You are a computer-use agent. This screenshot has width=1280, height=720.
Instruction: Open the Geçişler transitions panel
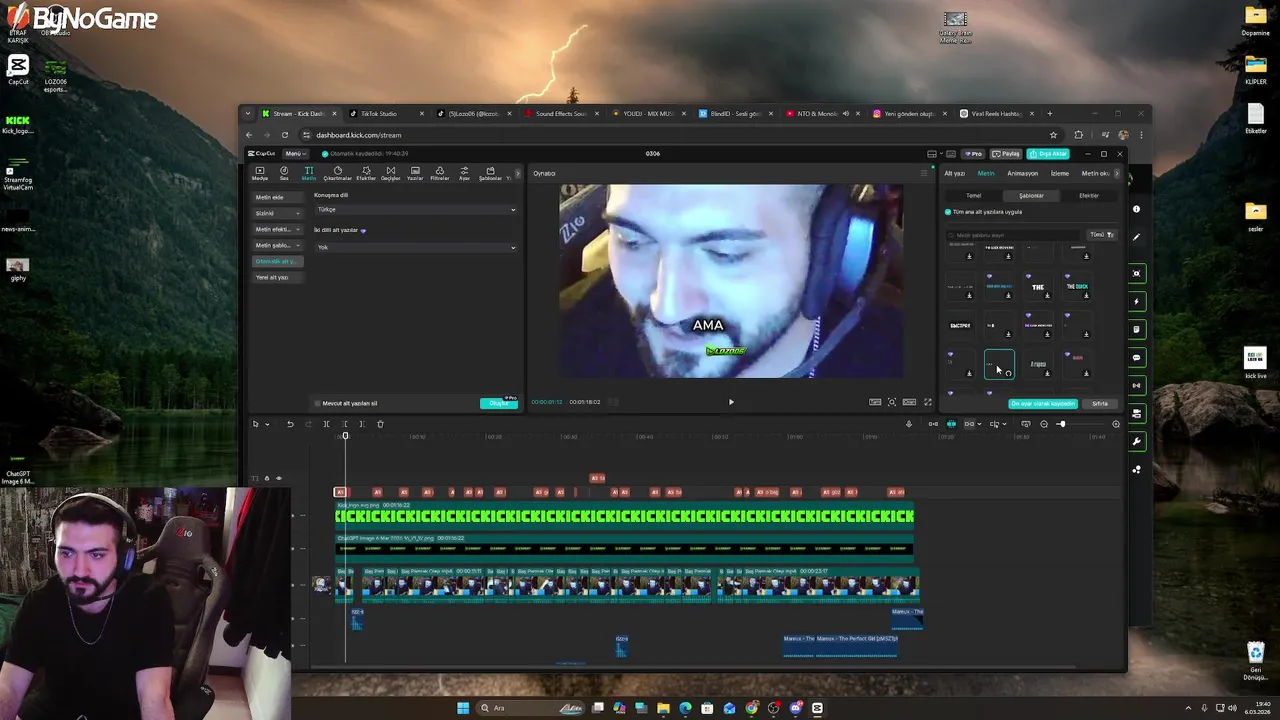pyautogui.click(x=390, y=173)
